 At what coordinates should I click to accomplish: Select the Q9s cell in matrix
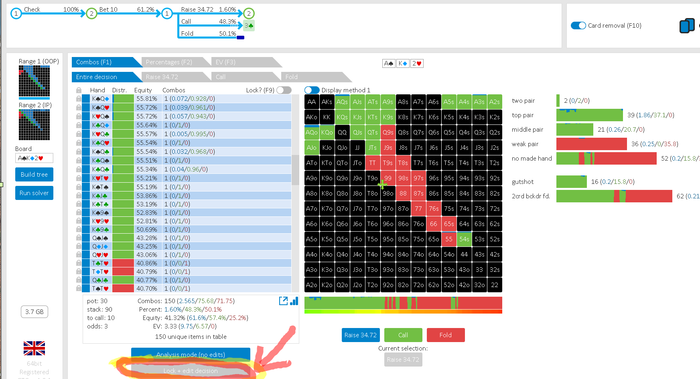pos(388,132)
